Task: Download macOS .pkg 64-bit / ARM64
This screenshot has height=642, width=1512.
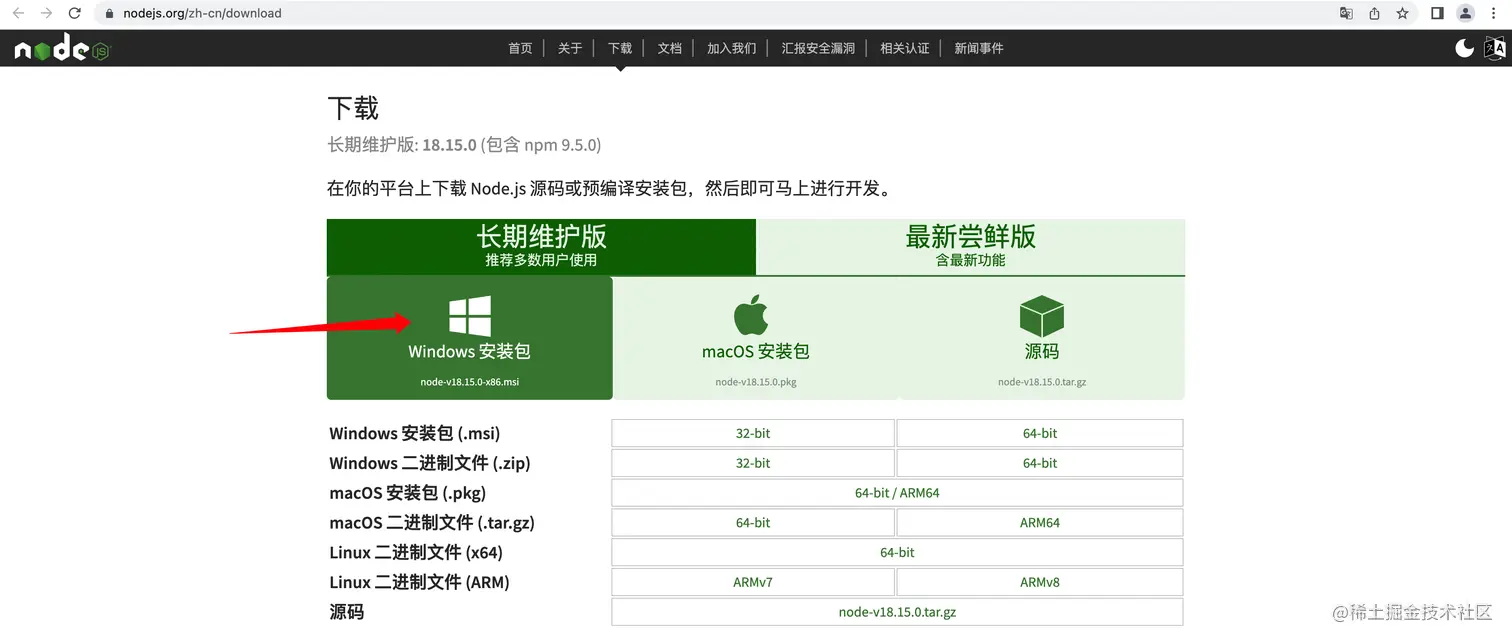Action: (897, 493)
